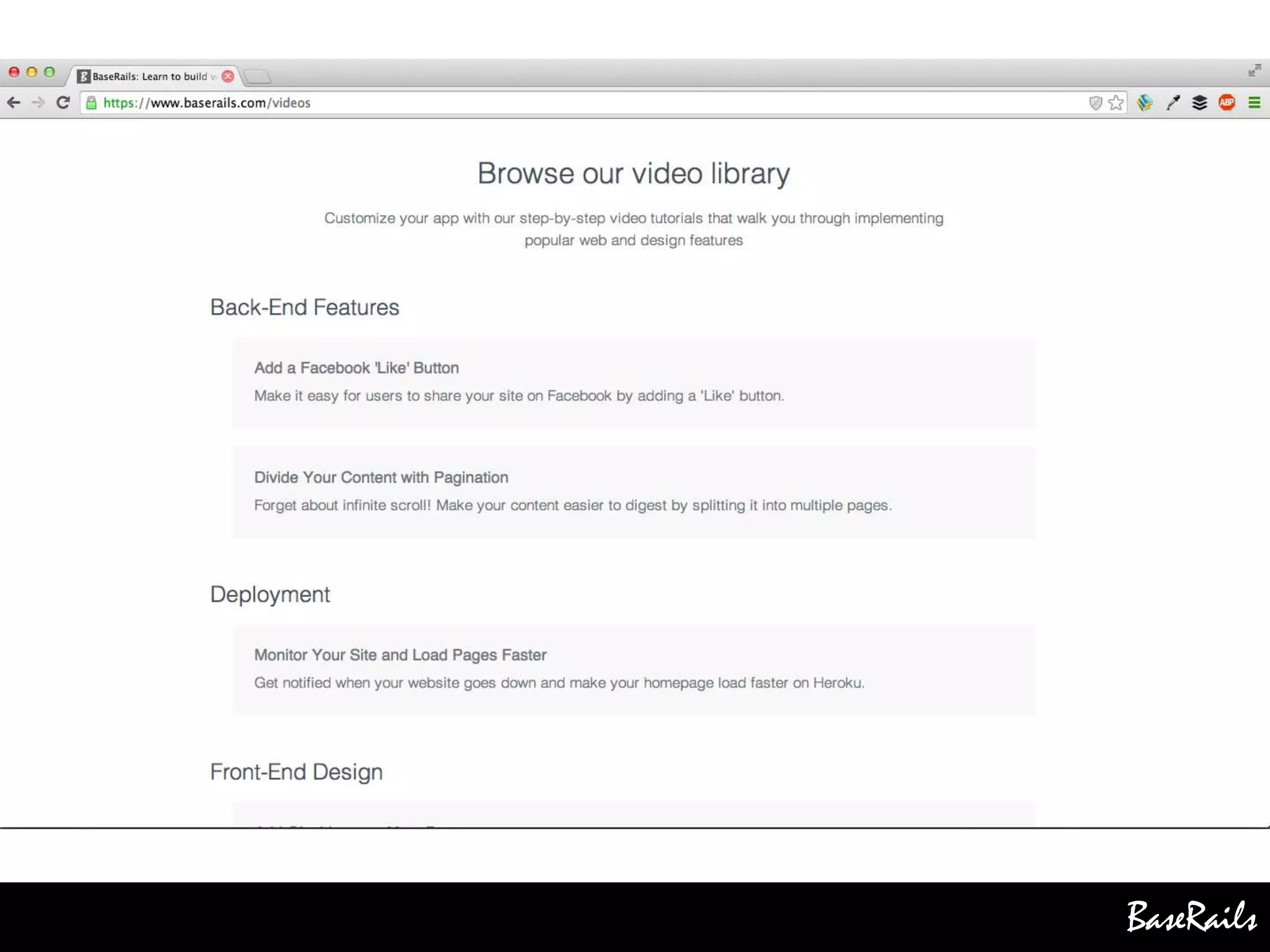Open Divide Your Content with Pagination video
This screenshot has width=1270, height=952.
coord(381,478)
